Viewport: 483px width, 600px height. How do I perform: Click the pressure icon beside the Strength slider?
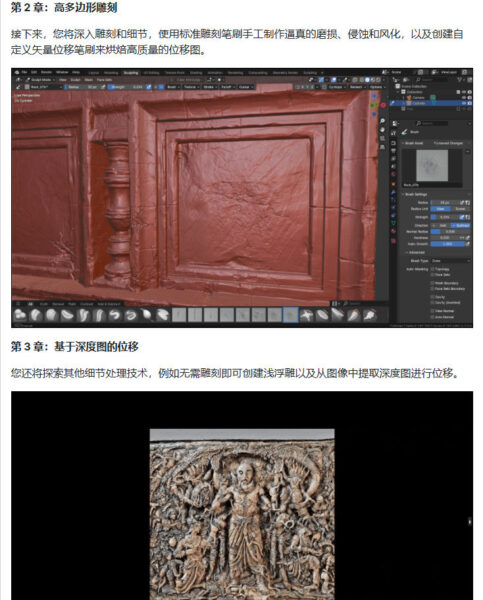click(462, 217)
